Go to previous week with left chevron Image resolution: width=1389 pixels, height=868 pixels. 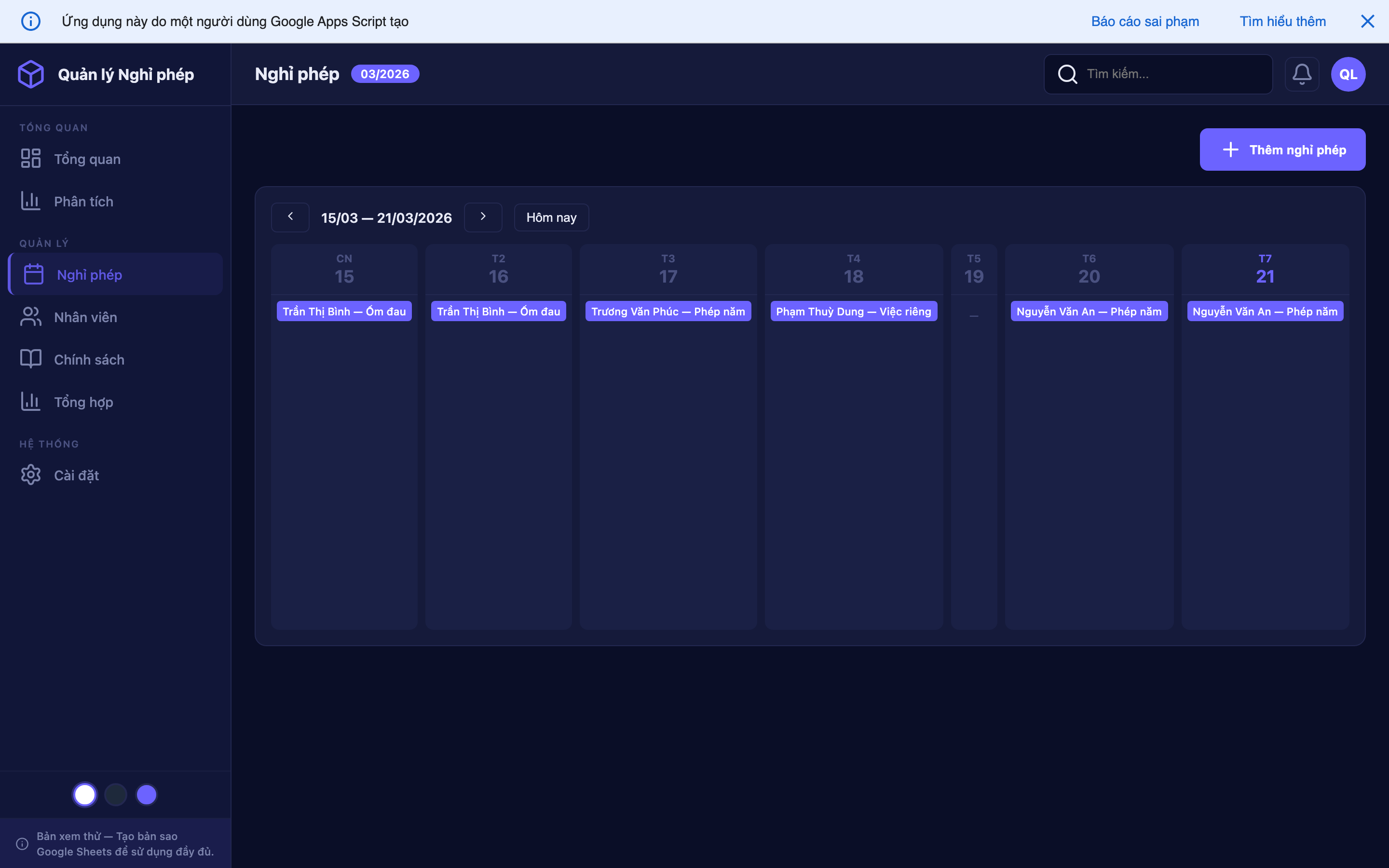290,217
